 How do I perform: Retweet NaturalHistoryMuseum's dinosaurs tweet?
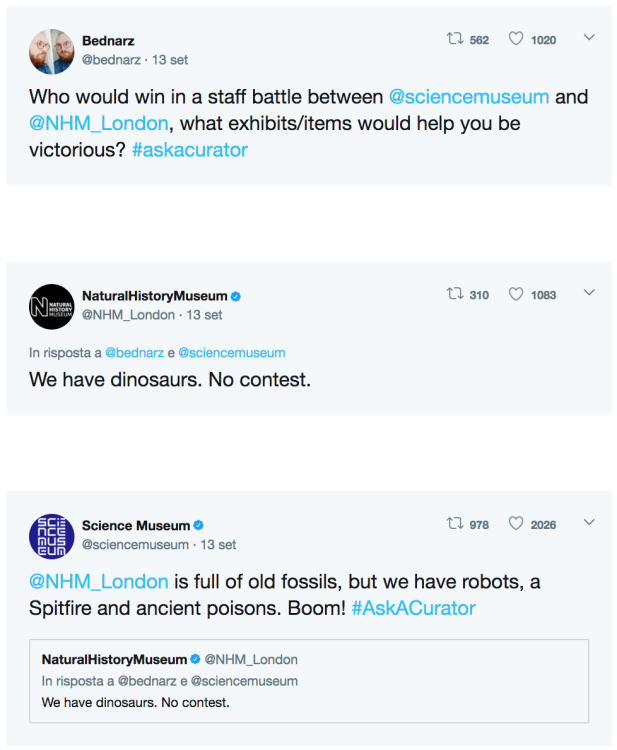click(x=455, y=294)
